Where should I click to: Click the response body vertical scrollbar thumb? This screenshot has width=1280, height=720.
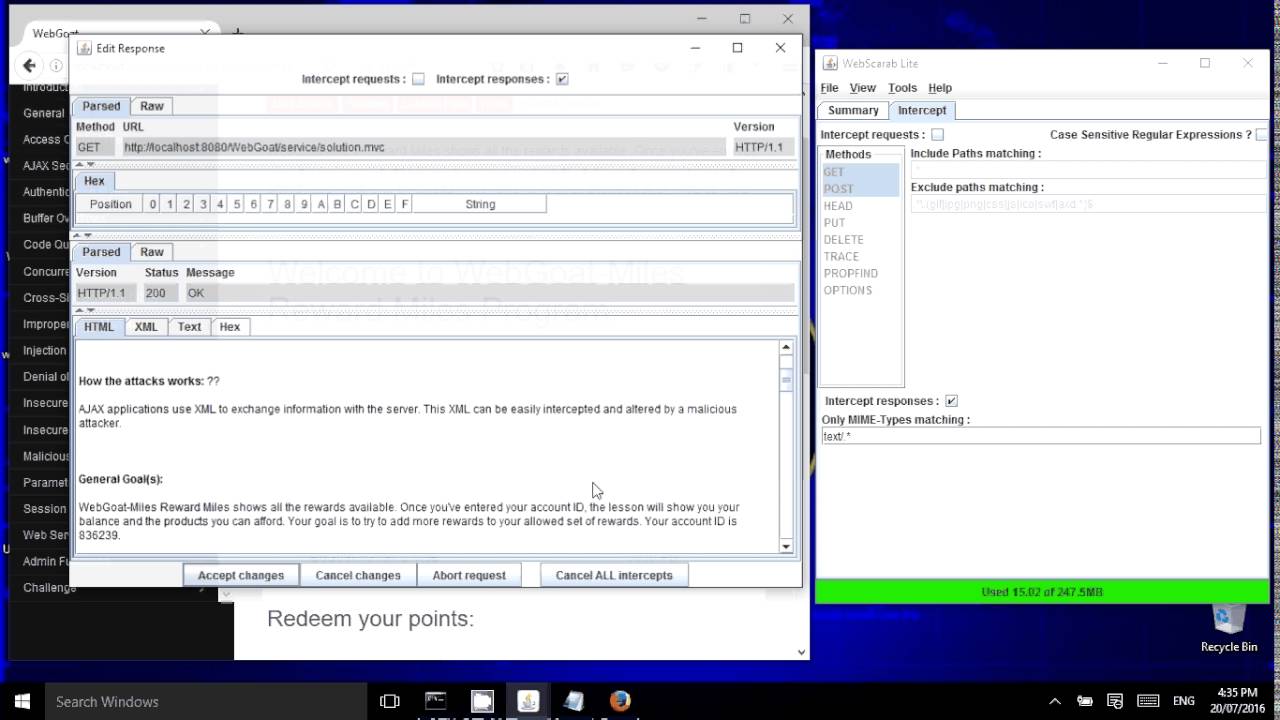pos(786,379)
